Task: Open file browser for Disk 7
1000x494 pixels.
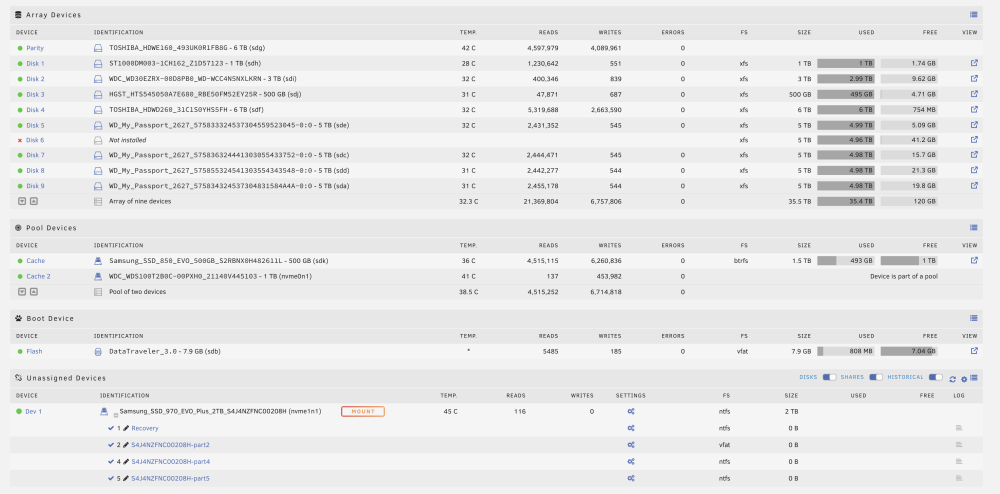Action: 974,155
